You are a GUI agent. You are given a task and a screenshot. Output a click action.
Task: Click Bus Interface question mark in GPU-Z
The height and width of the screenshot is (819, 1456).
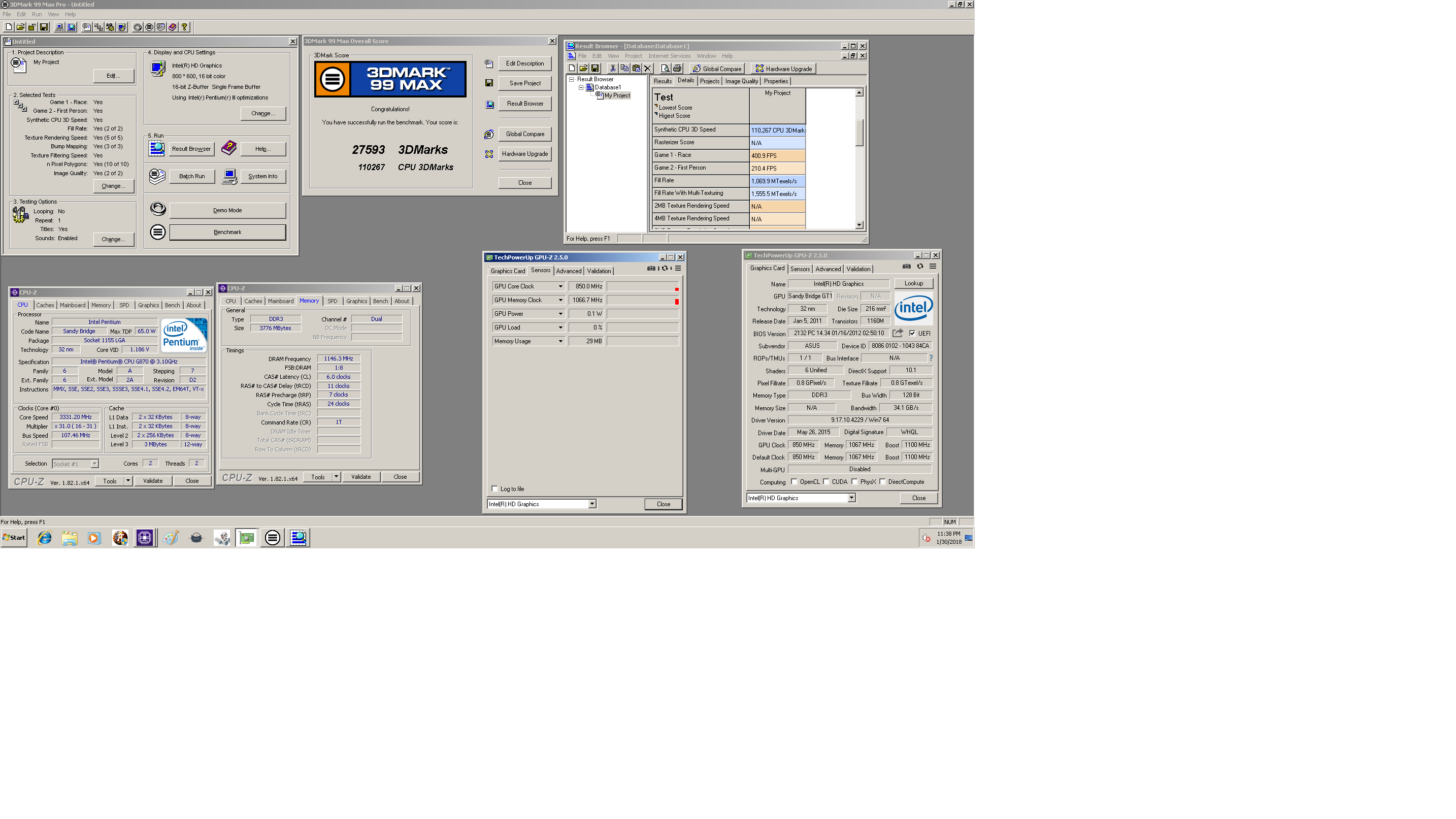[931, 358]
